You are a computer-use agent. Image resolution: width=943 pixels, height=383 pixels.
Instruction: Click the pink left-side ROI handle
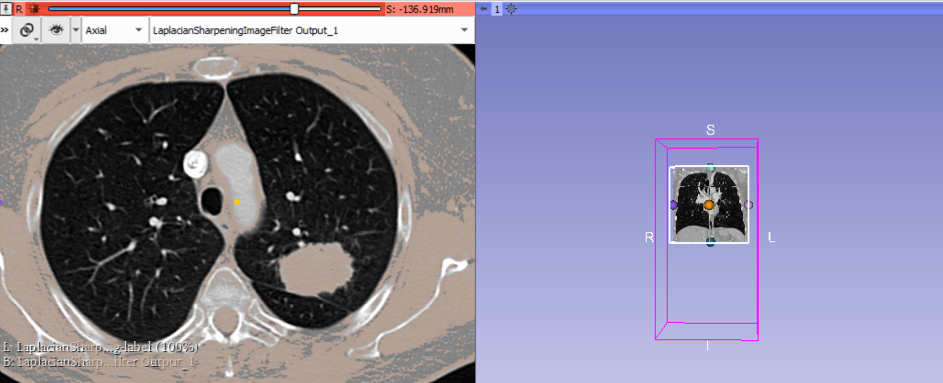tap(748, 205)
